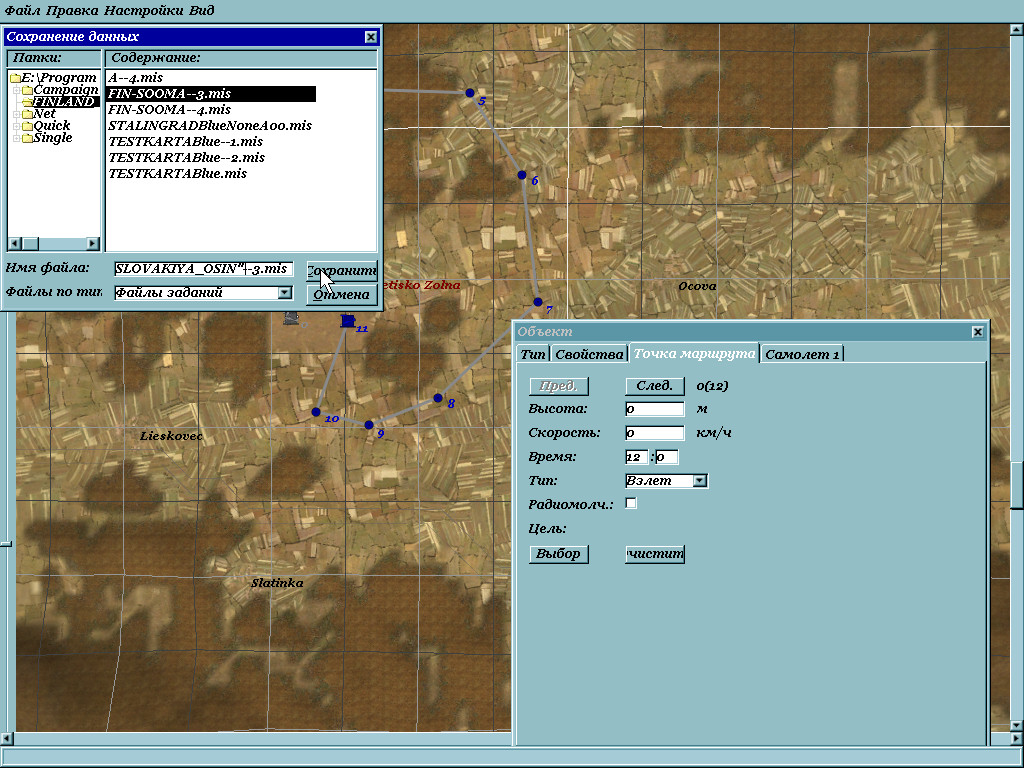Select file A--4.mis
Screen dimensions: 1024x768
136,78
